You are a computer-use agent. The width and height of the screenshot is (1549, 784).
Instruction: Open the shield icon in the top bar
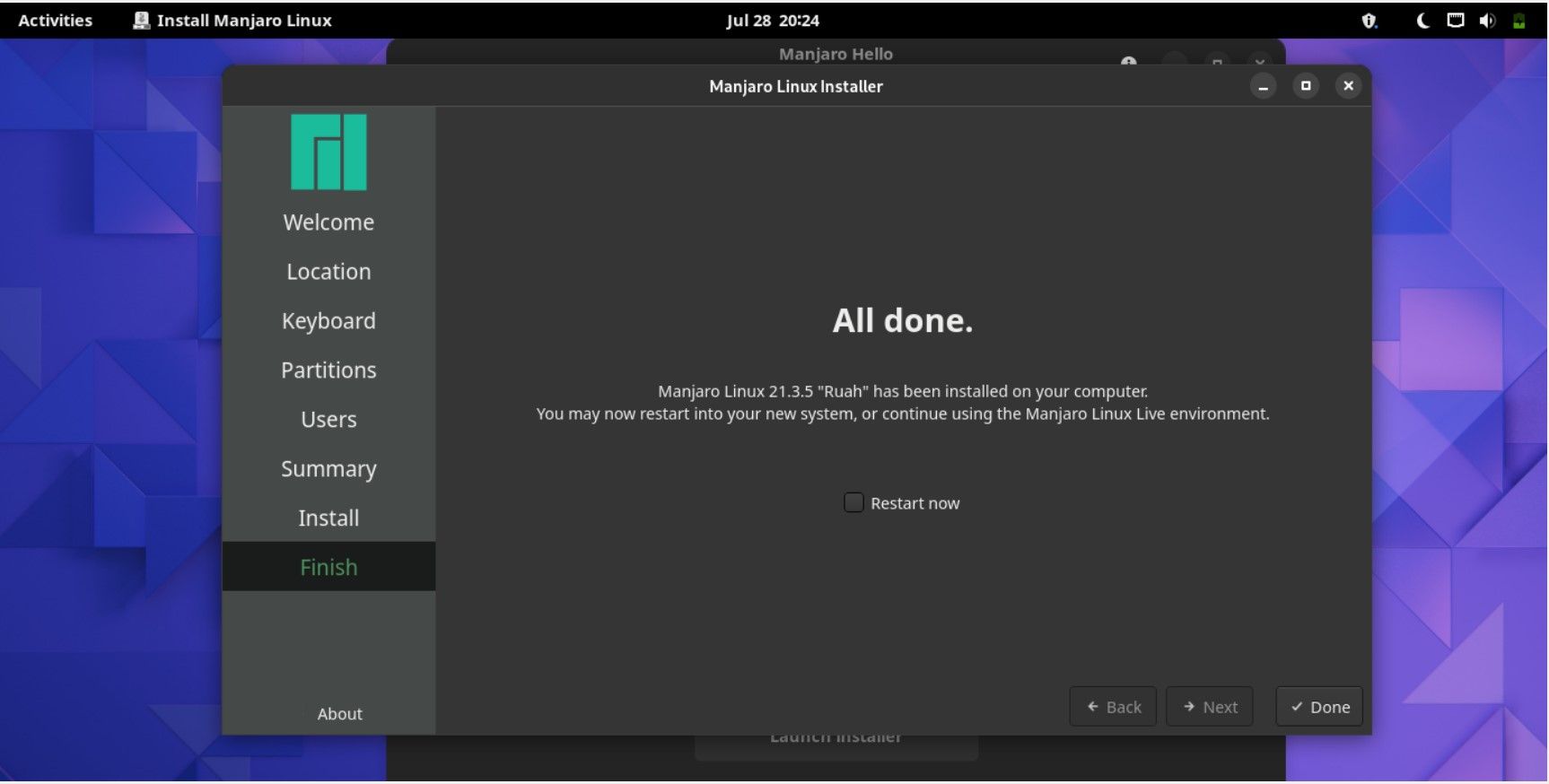pos(1369,21)
